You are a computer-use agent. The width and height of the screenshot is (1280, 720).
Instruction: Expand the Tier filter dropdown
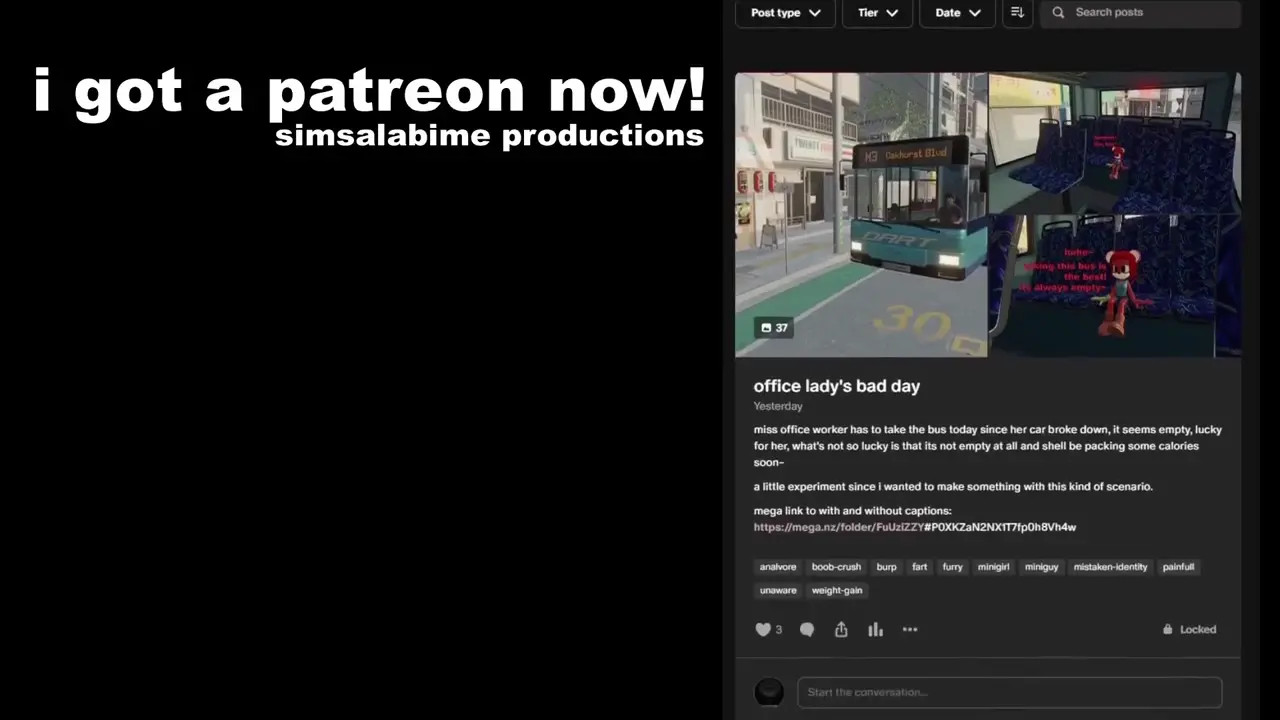[877, 13]
